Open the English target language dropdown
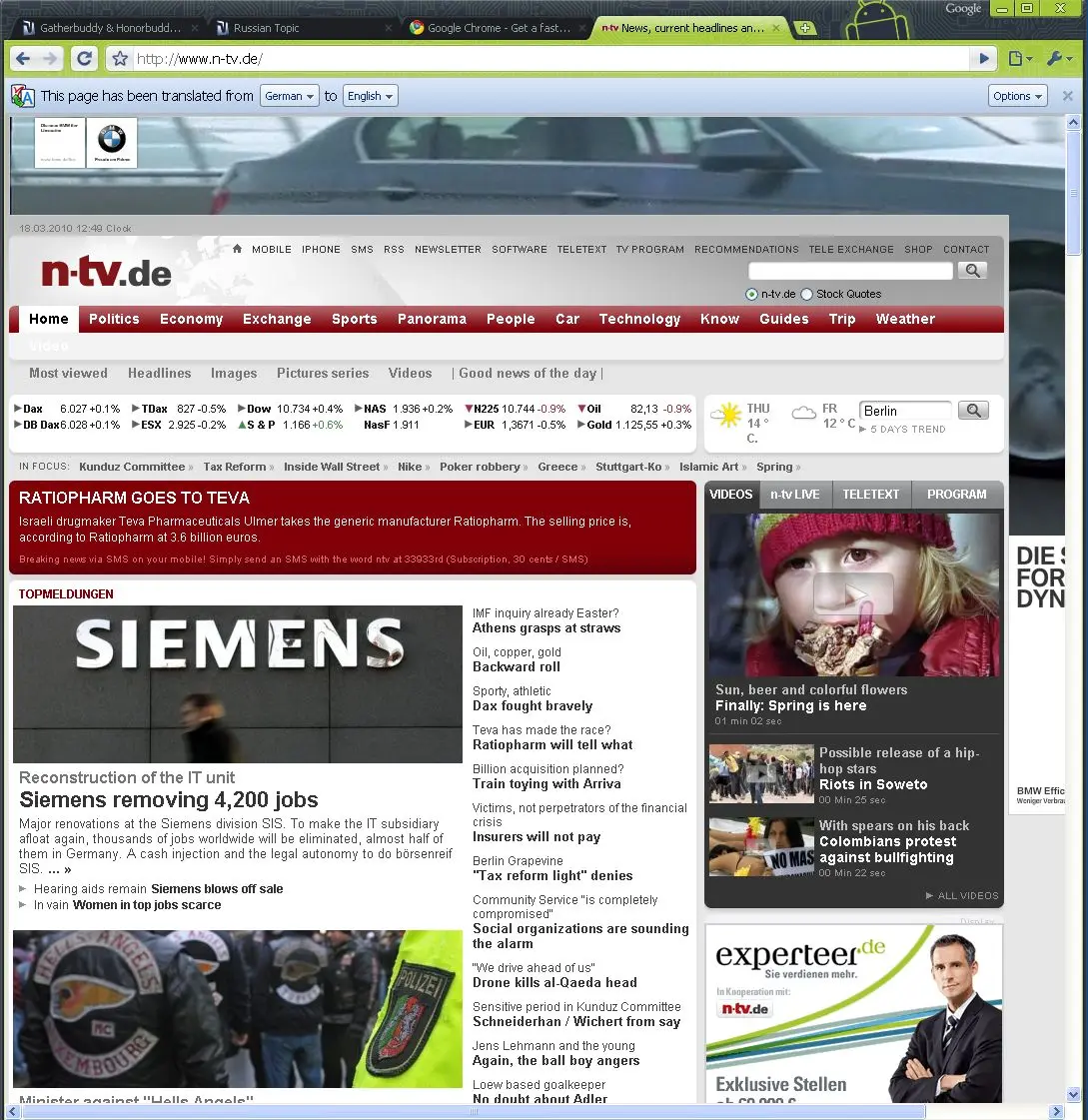This screenshot has height=1120, width=1088. pos(370,96)
